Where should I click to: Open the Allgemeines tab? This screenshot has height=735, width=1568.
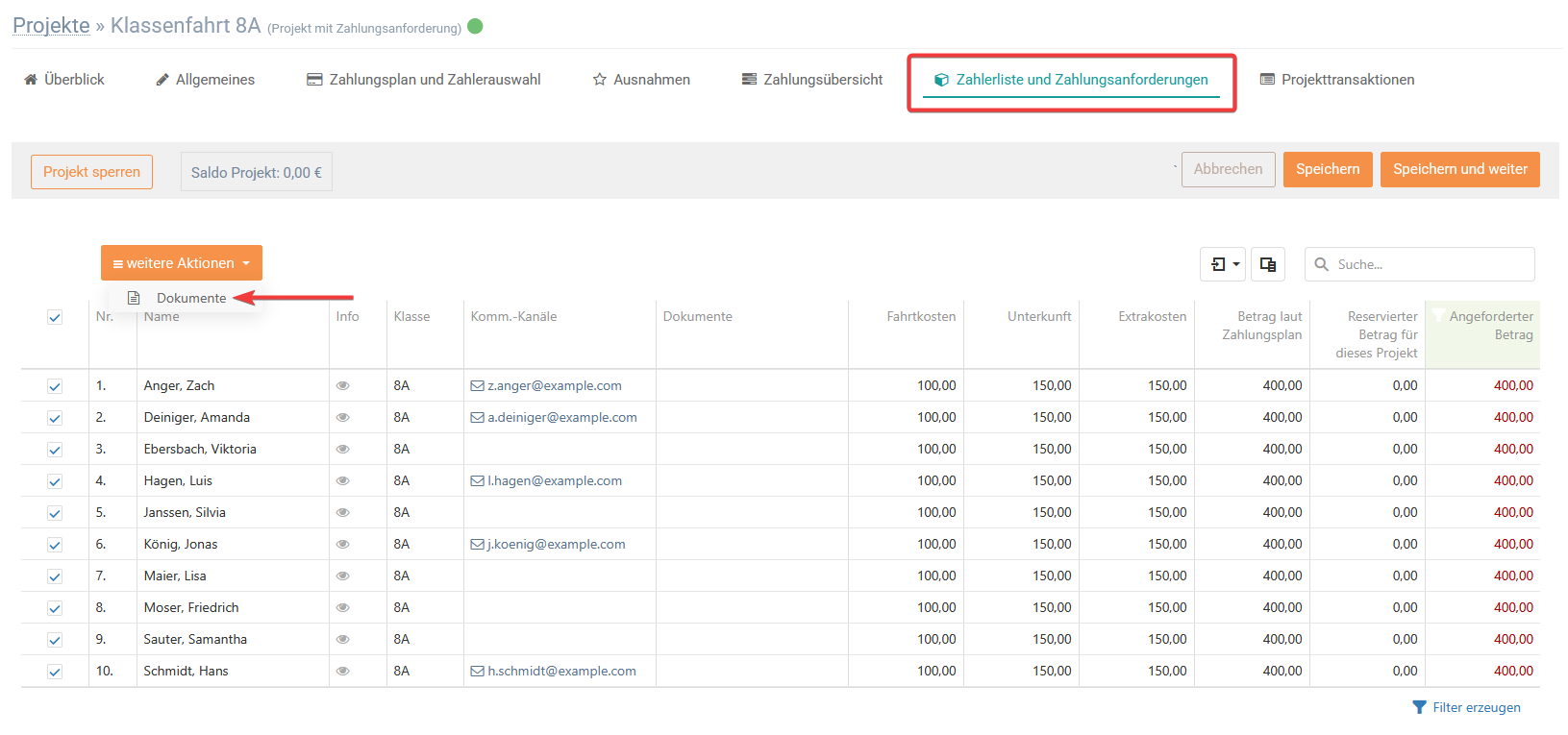pyautogui.click(x=206, y=80)
